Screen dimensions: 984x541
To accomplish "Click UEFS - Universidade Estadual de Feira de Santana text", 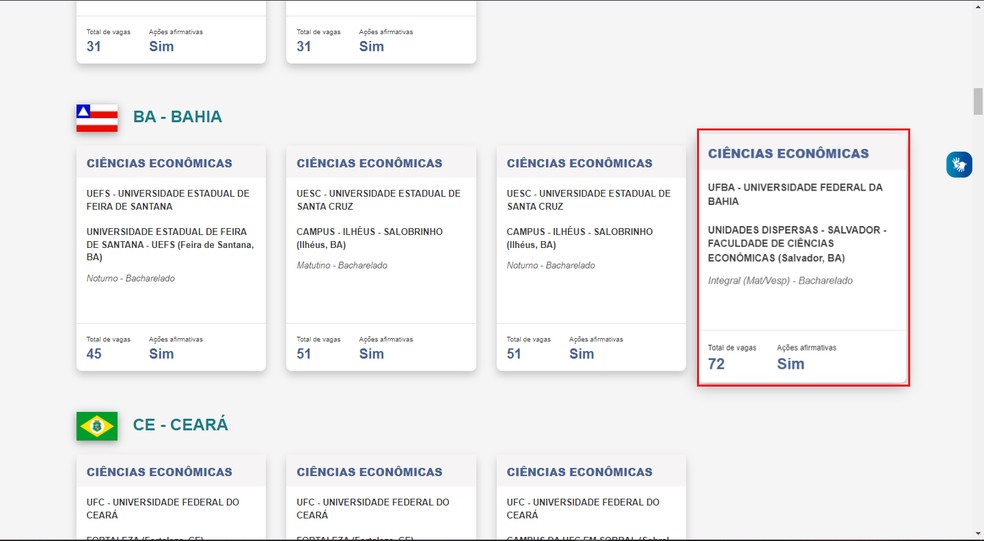I will pos(168,200).
